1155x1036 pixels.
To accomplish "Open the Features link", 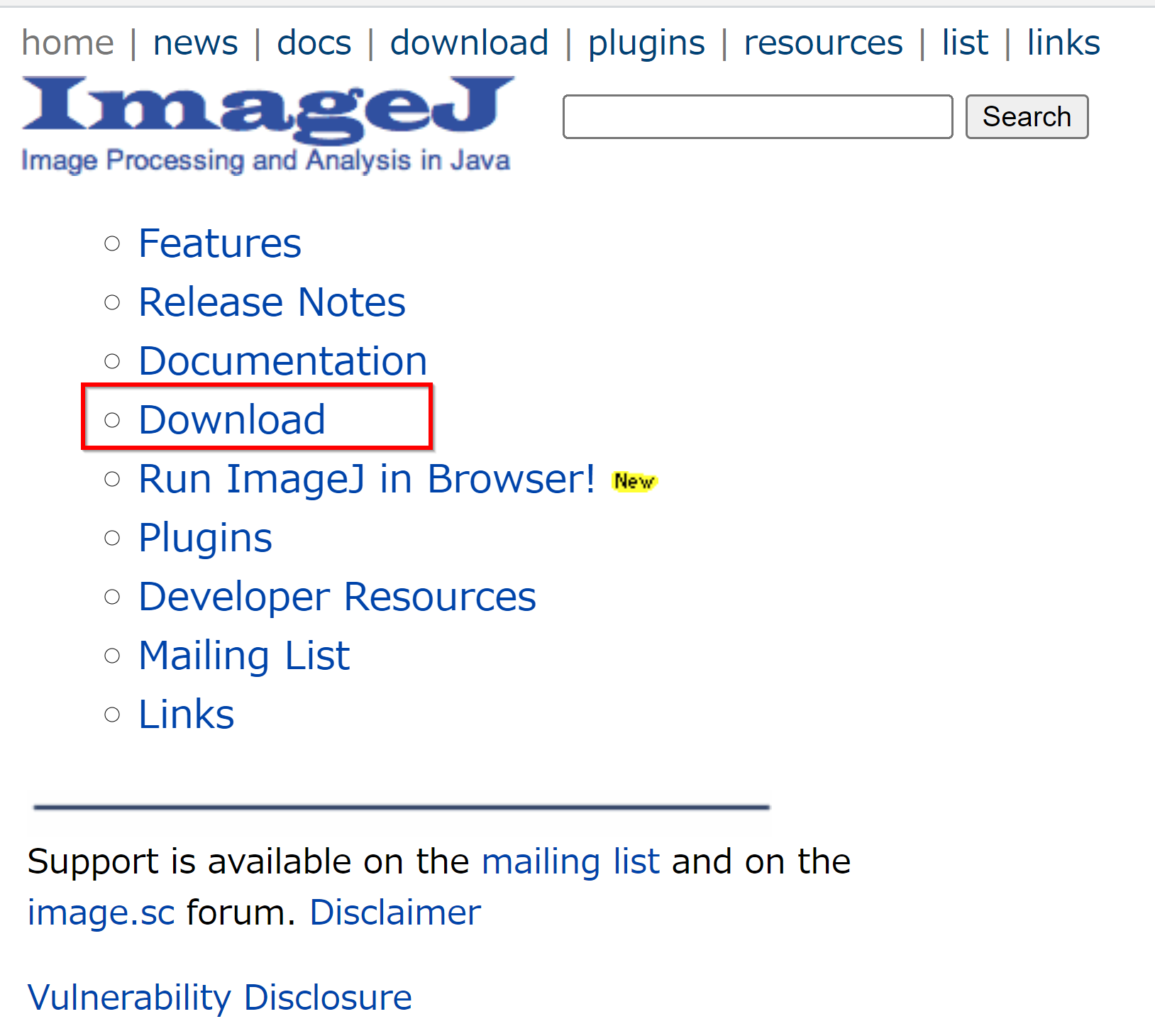I will point(220,243).
